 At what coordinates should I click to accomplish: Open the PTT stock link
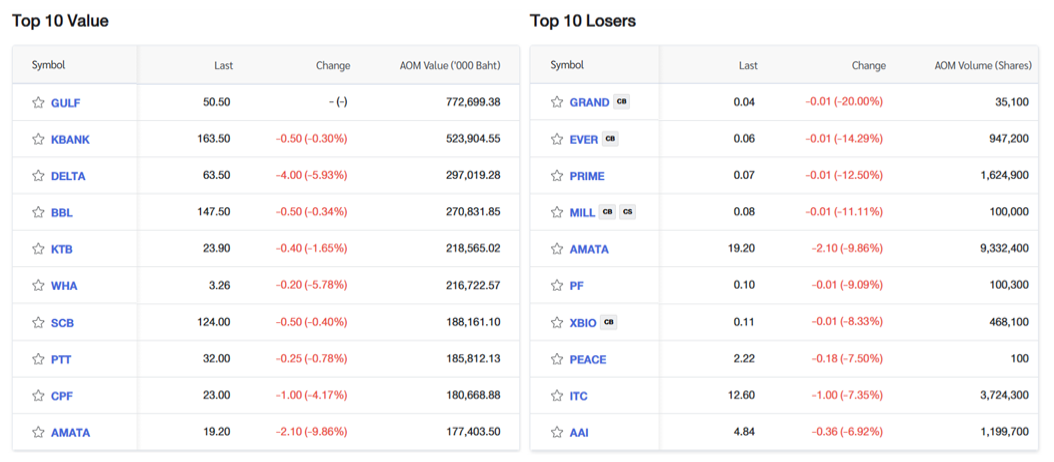tap(61, 359)
